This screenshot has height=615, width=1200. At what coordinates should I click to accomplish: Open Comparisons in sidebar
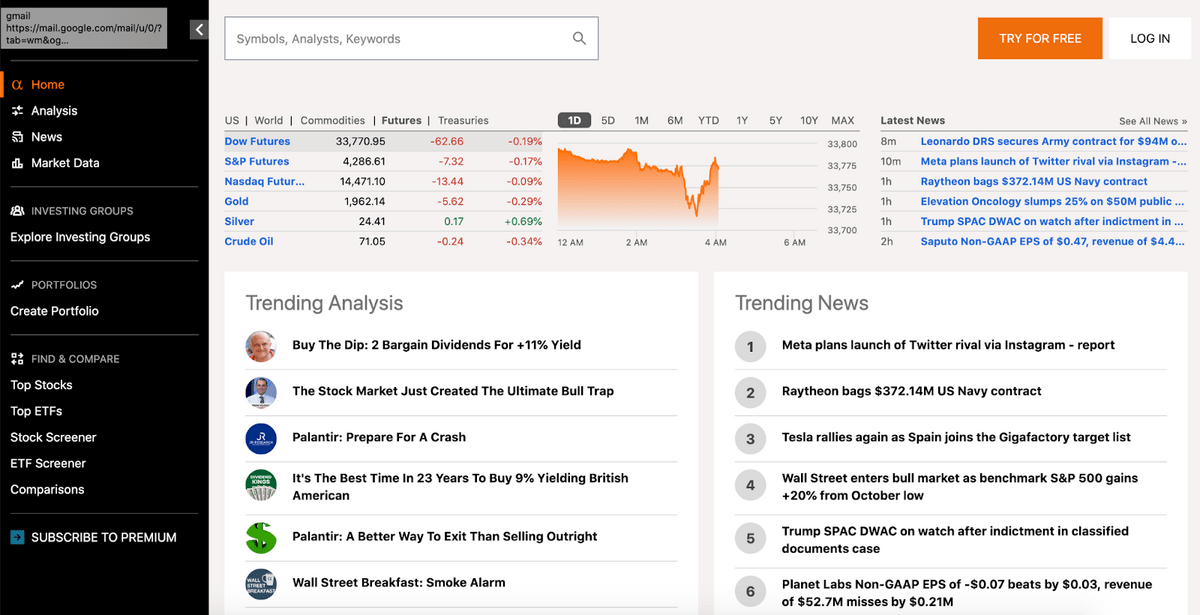(x=47, y=489)
